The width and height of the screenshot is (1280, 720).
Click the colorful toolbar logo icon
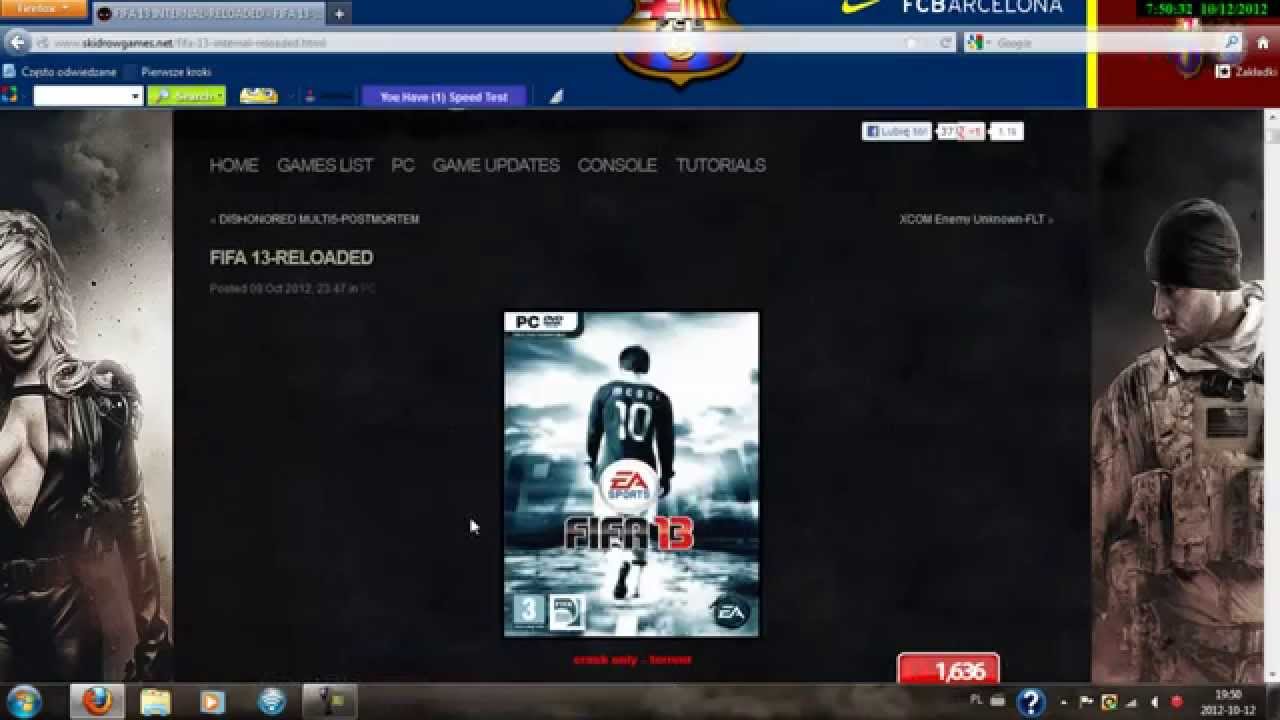pos(10,96)
